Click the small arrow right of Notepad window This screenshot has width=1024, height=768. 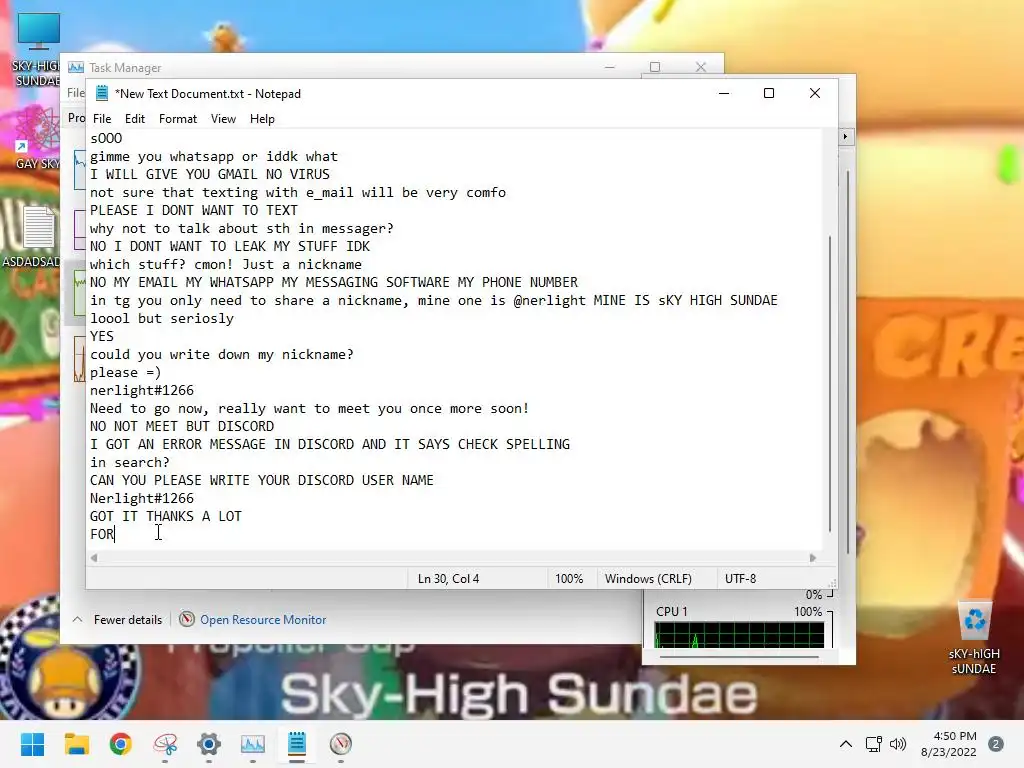(x=845, y=136)
